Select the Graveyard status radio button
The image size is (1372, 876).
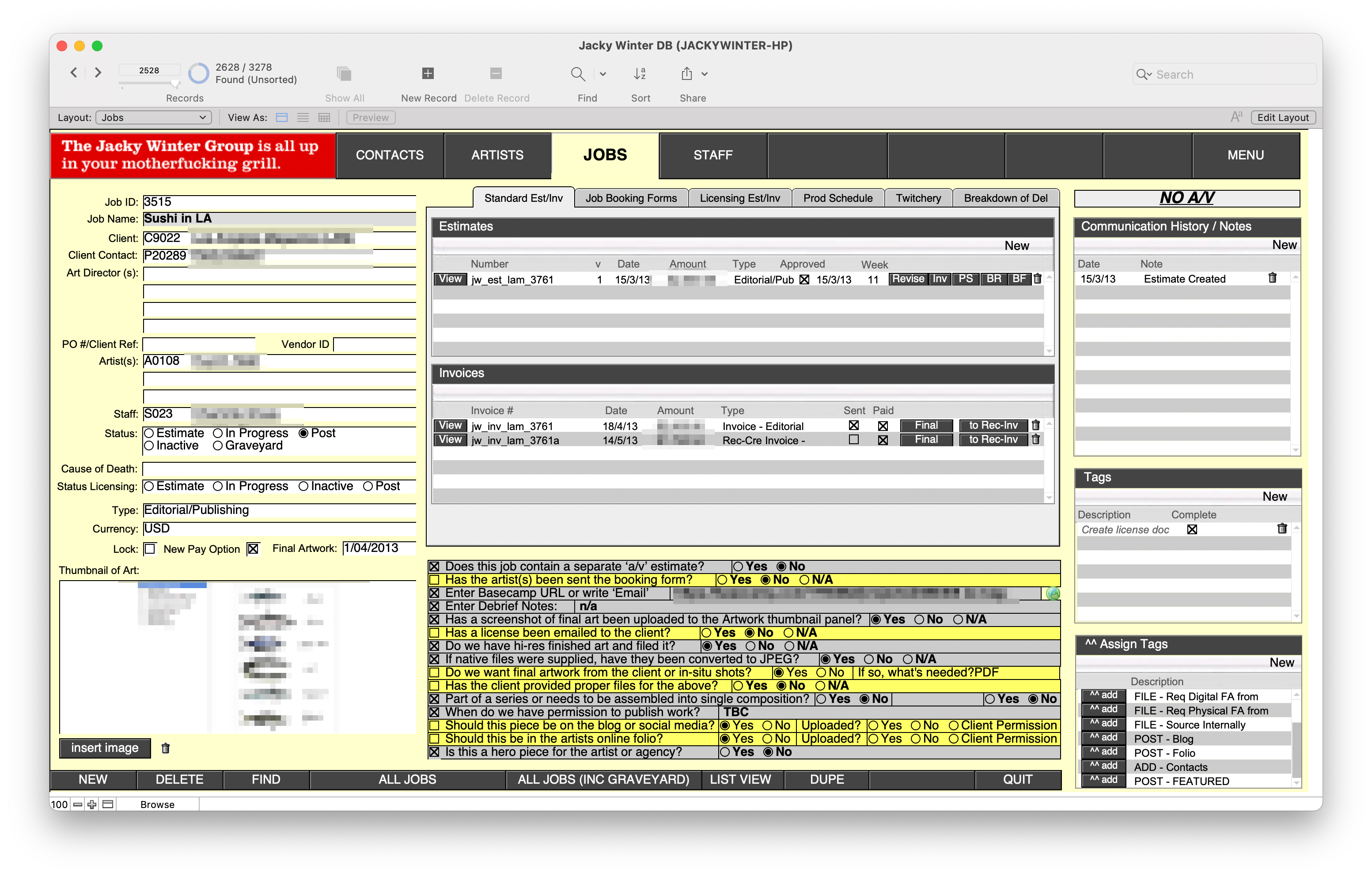[218, 446]
